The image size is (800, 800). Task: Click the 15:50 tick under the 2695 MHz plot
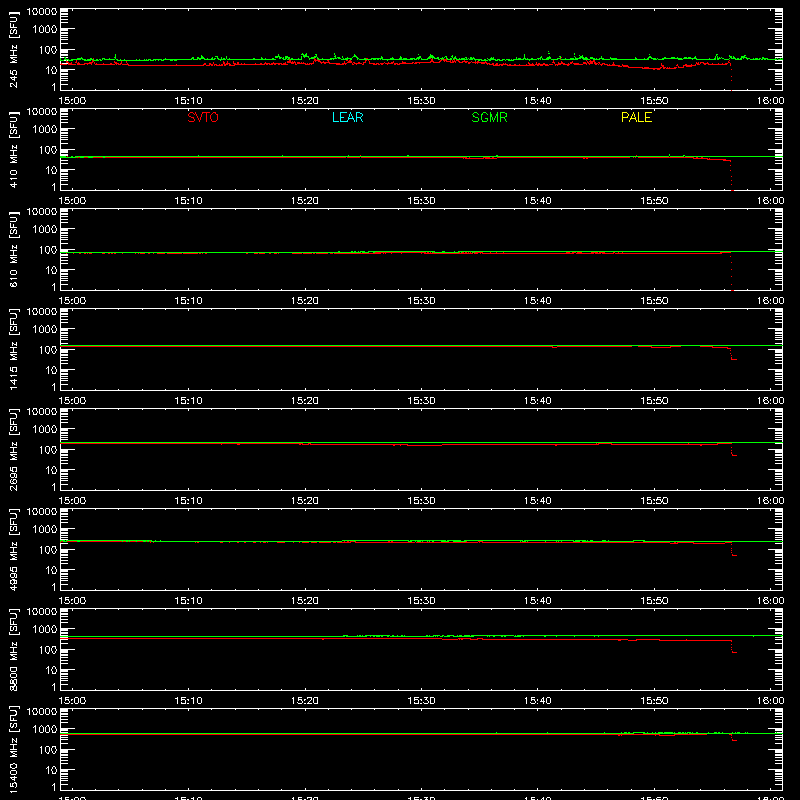(x=654, y=501)
